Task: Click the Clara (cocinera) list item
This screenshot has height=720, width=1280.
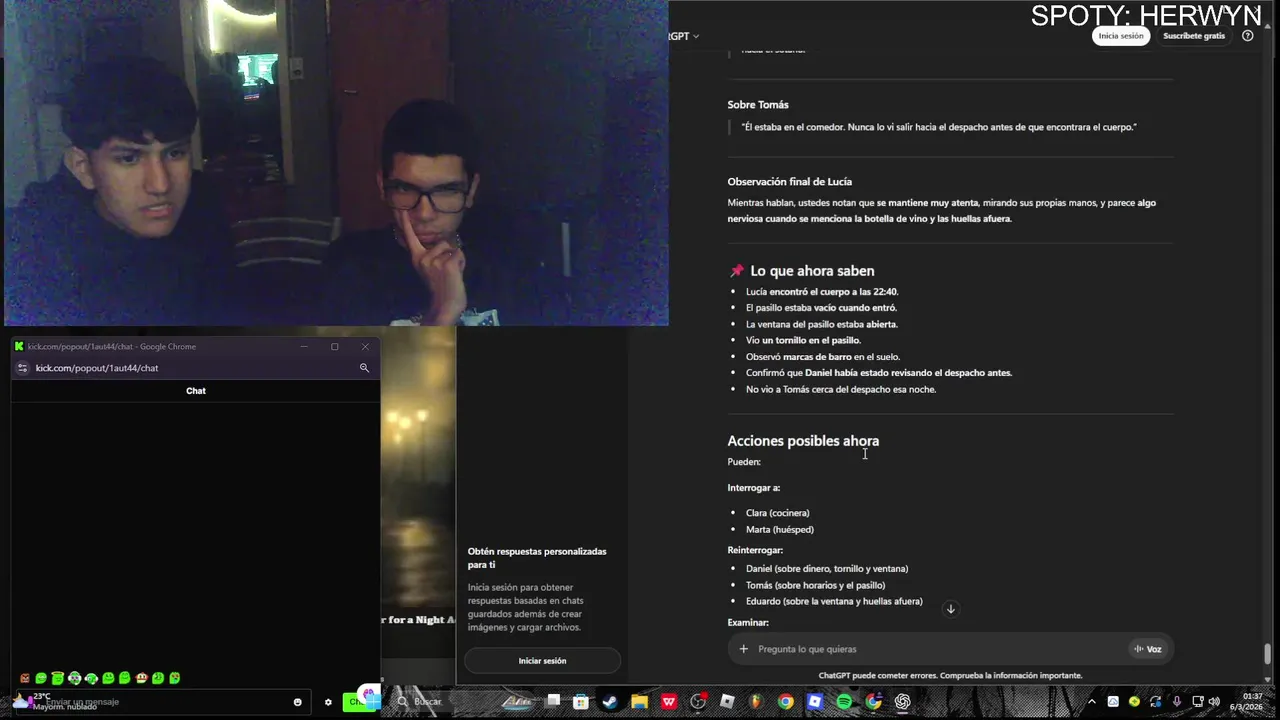Action: tap(777, 513)
